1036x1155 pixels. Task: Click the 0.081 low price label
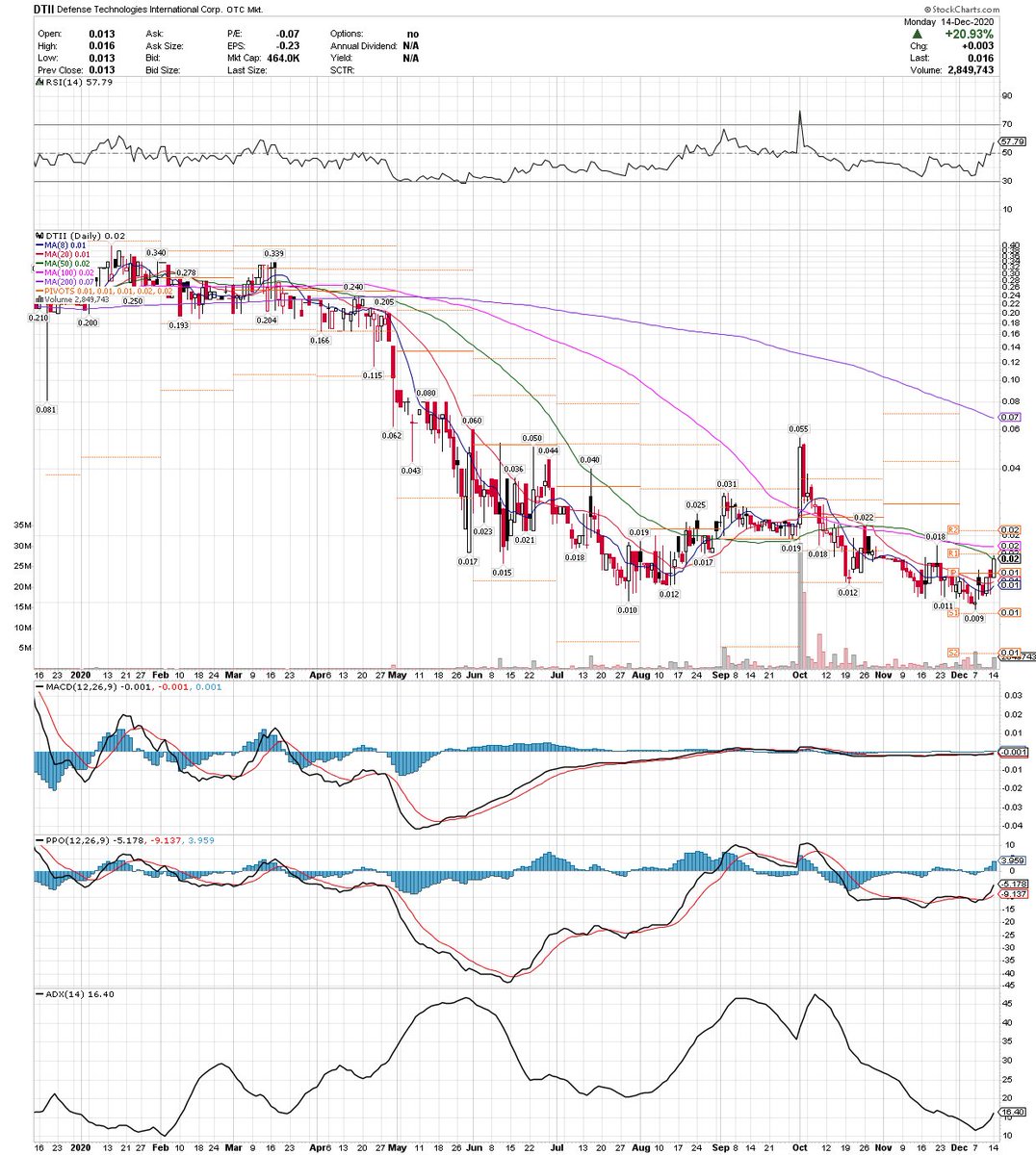click(46, 409)
